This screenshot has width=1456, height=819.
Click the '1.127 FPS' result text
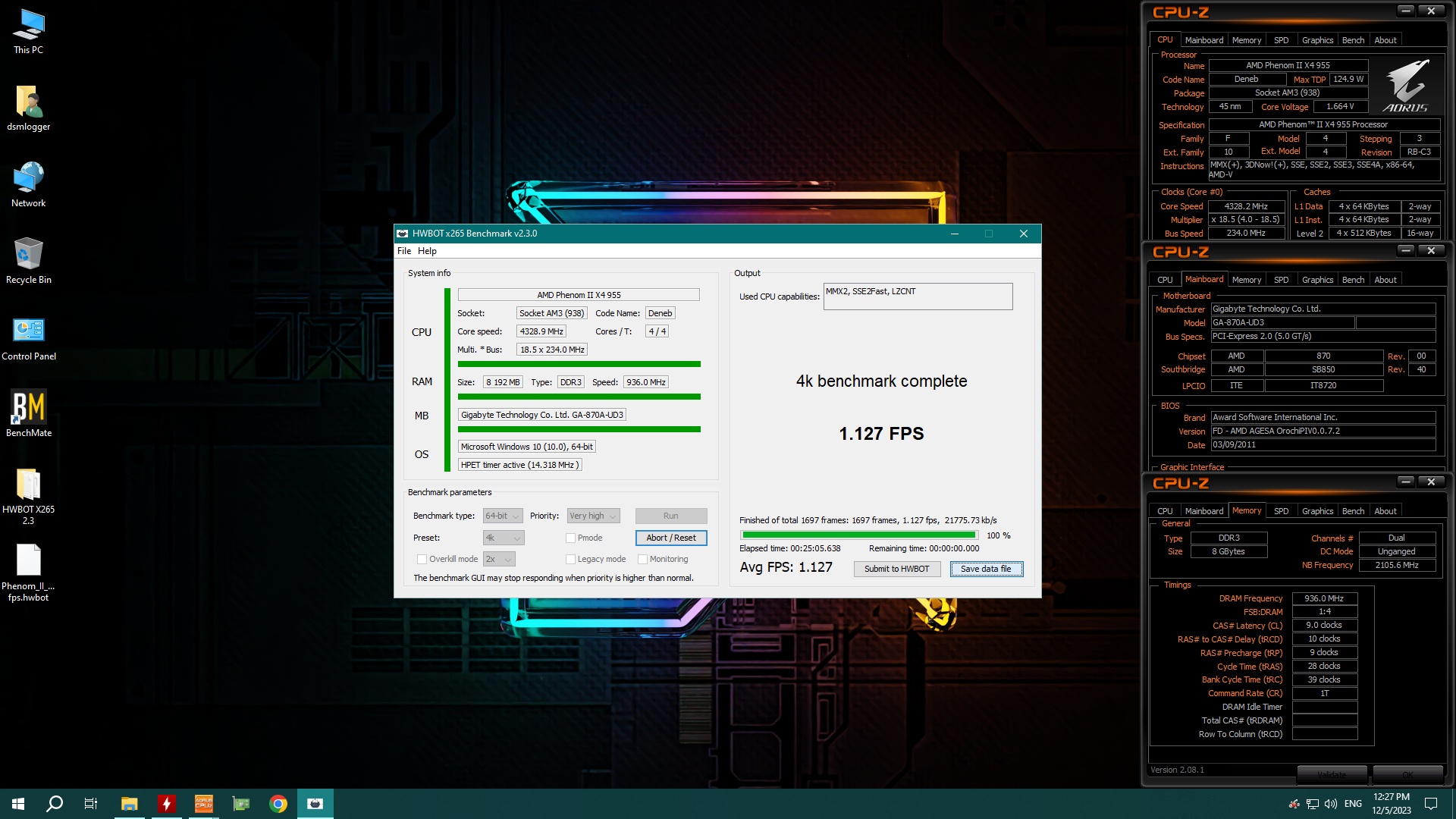point(881,434)
